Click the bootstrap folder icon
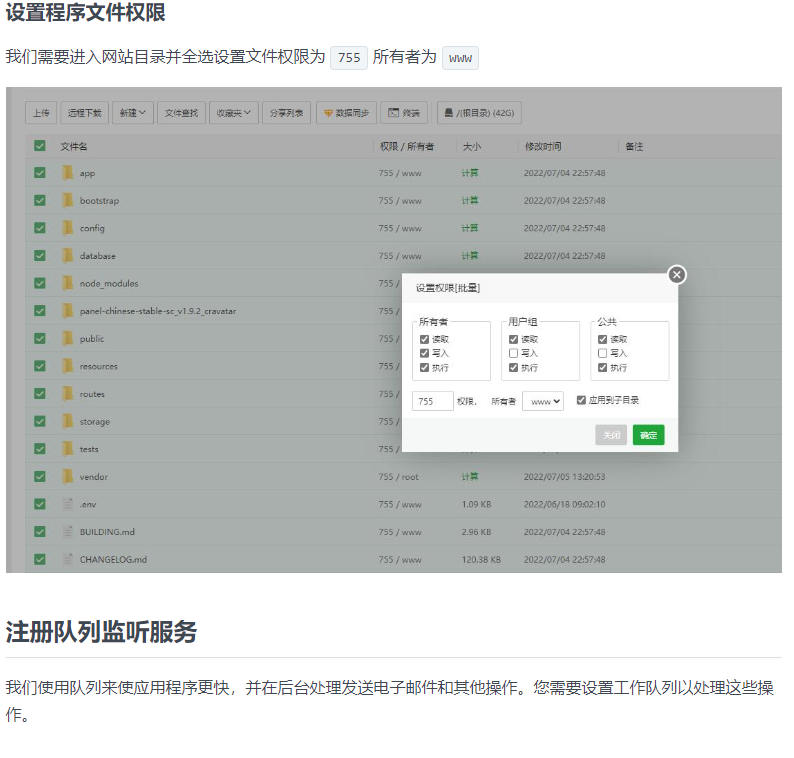 67,201
